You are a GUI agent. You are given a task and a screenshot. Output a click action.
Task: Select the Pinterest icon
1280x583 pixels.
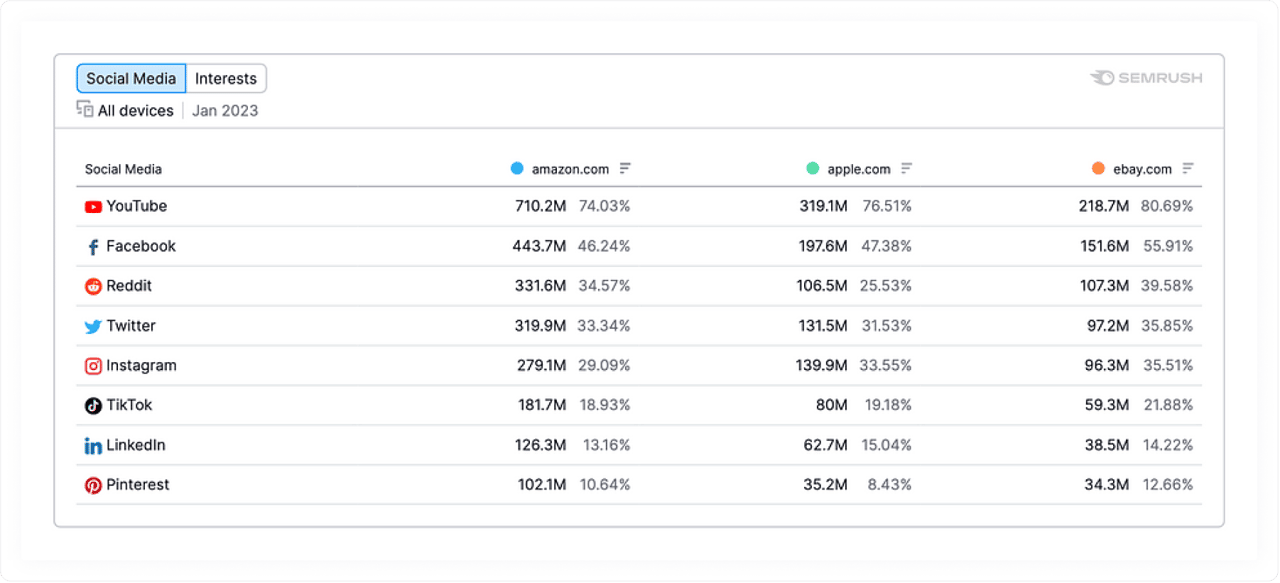[x=92, y=484]
